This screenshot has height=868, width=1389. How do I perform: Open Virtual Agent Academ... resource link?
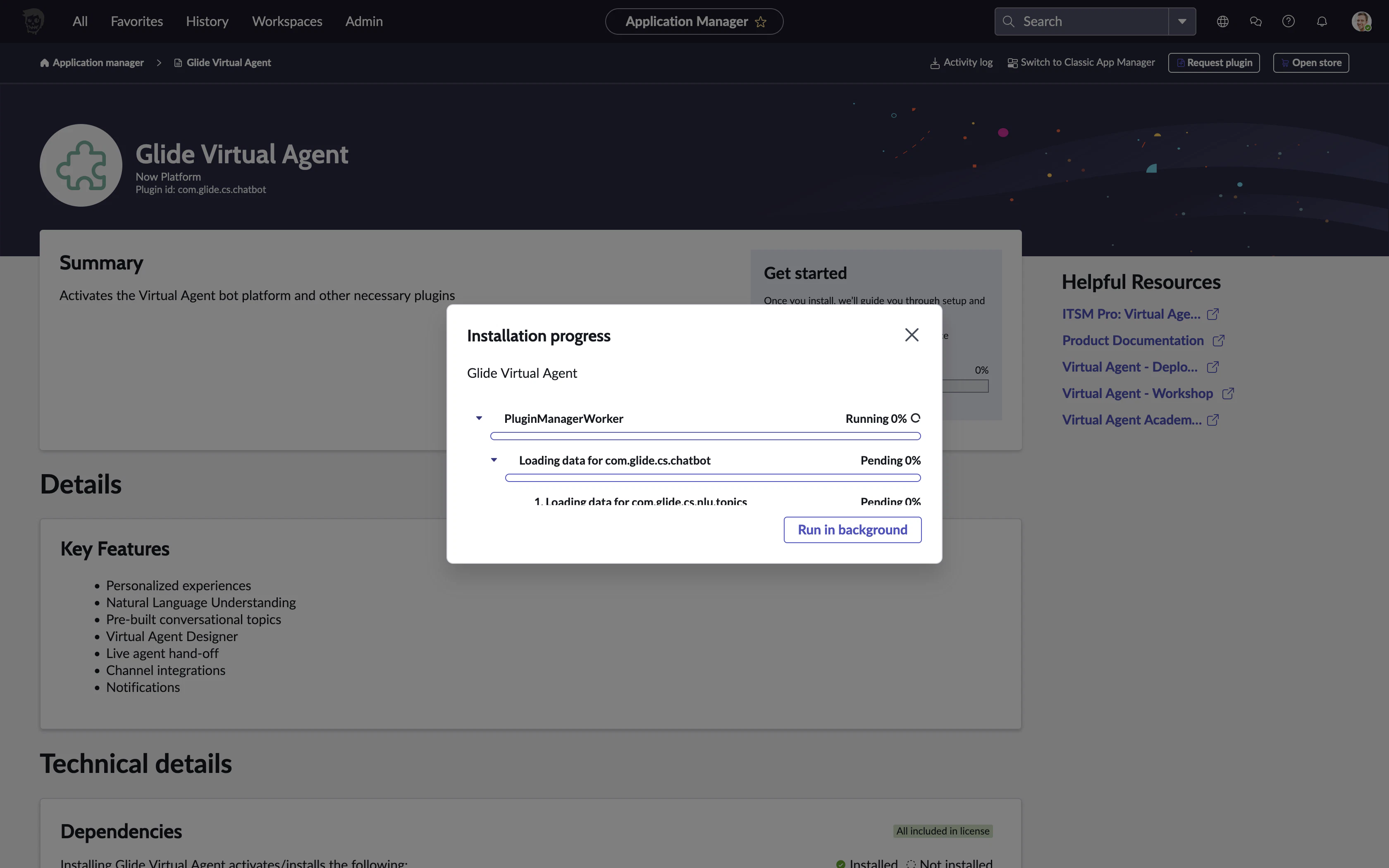(x=1132, y=420)
